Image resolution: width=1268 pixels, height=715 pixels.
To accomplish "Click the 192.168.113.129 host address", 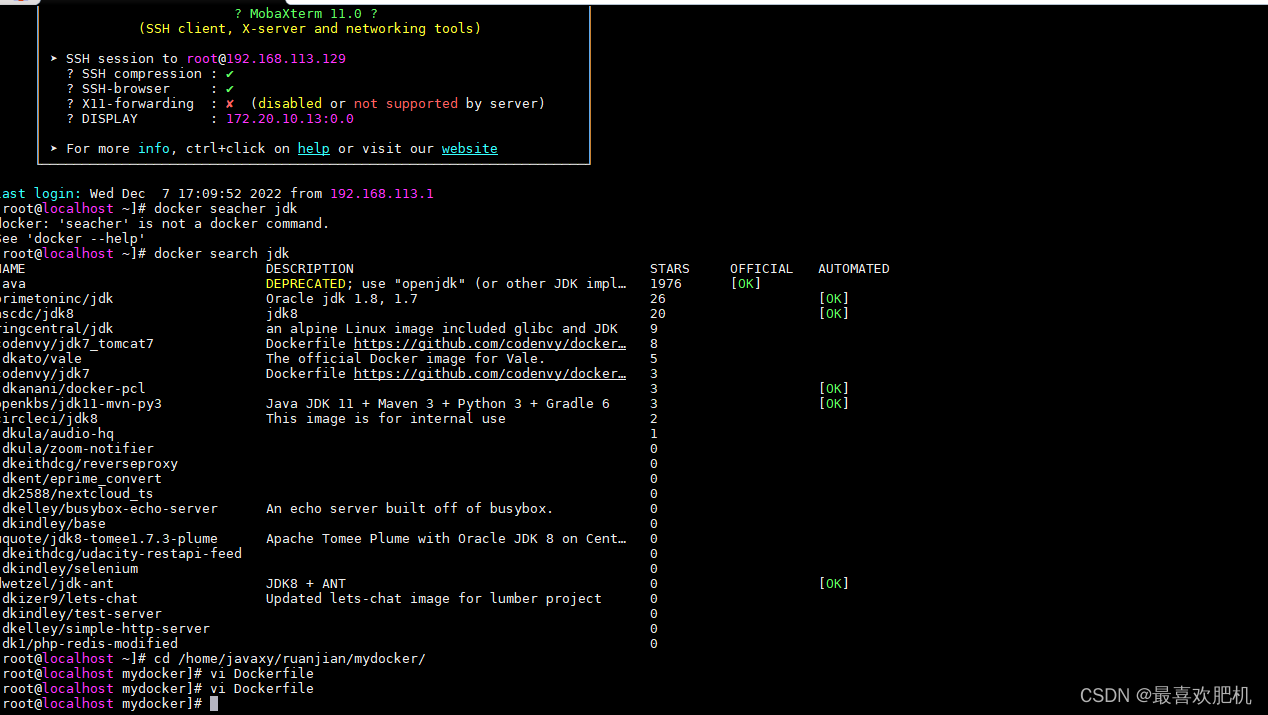I will point(286,58).
